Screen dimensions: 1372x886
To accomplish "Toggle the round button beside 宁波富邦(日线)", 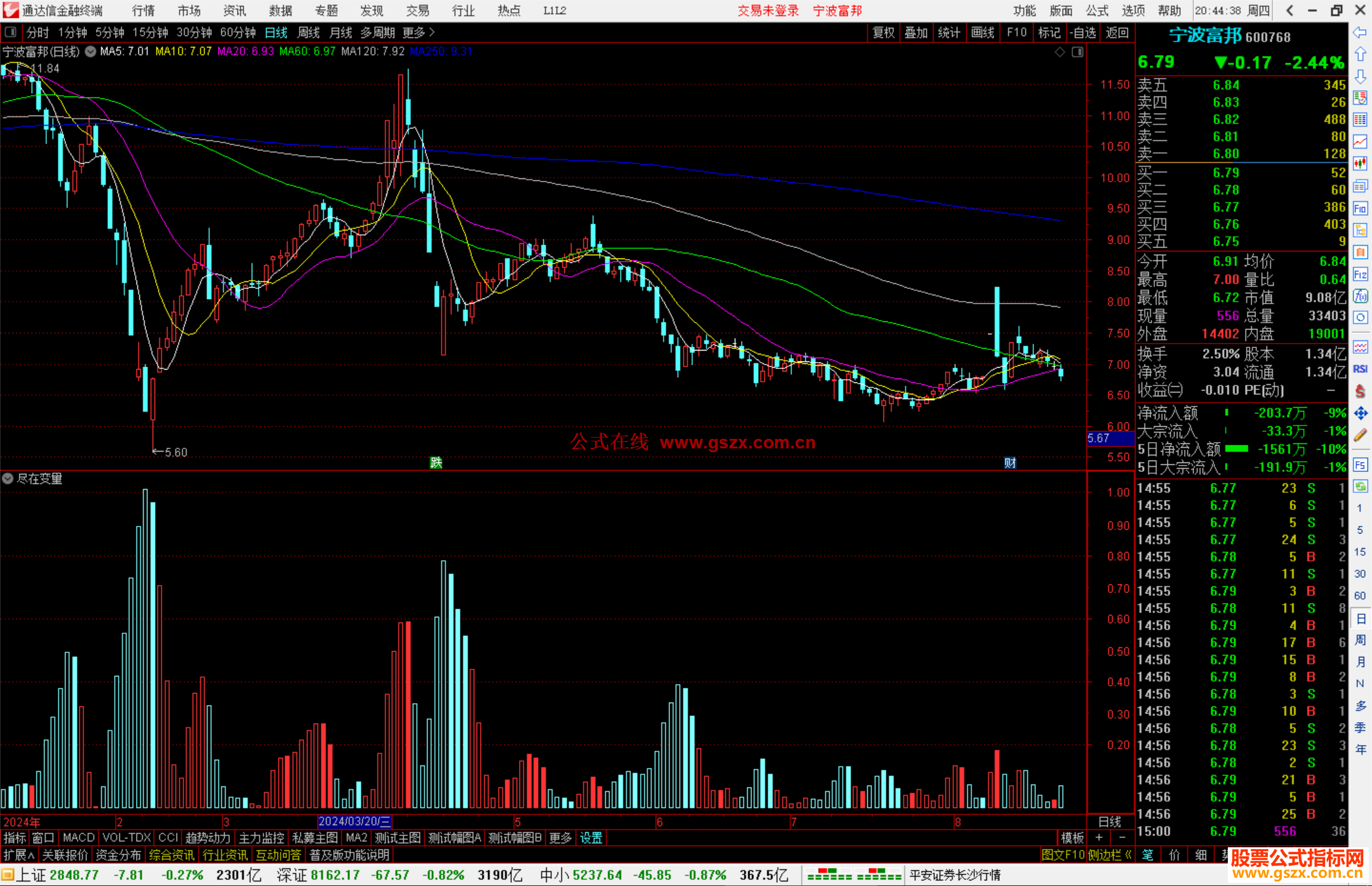I will click(91, 51).
